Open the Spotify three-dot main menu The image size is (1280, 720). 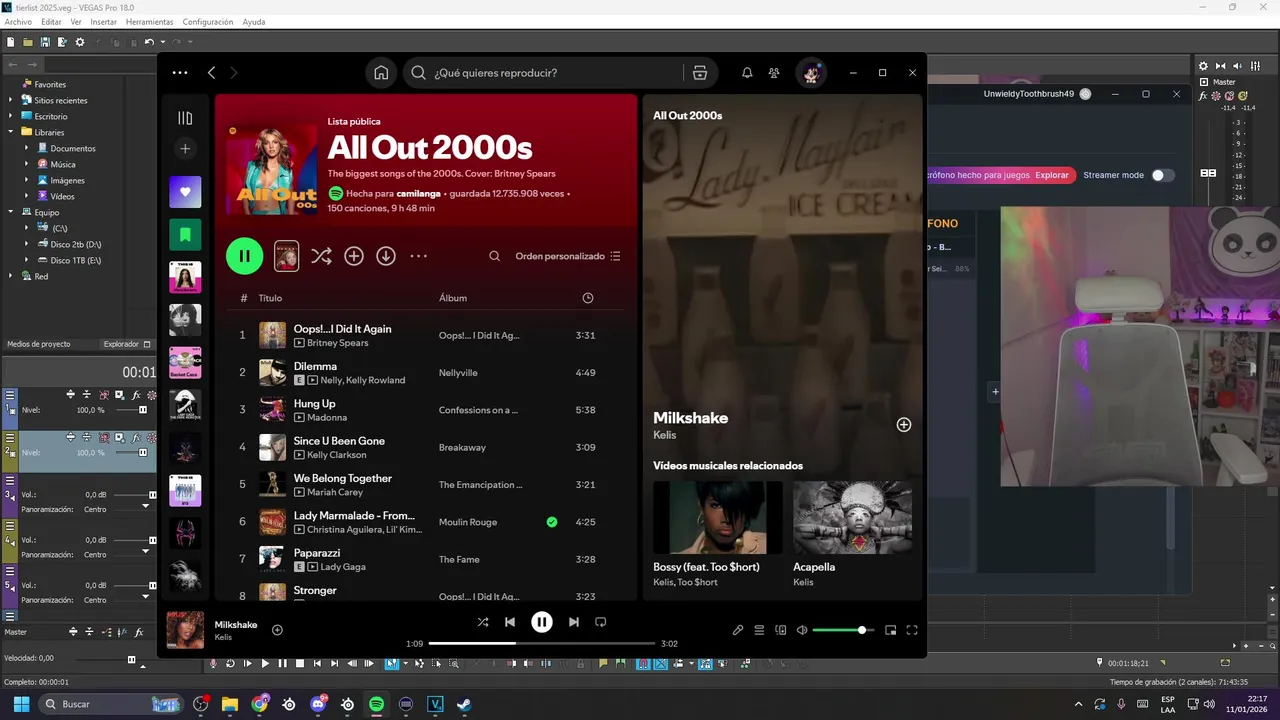(180, 73)
